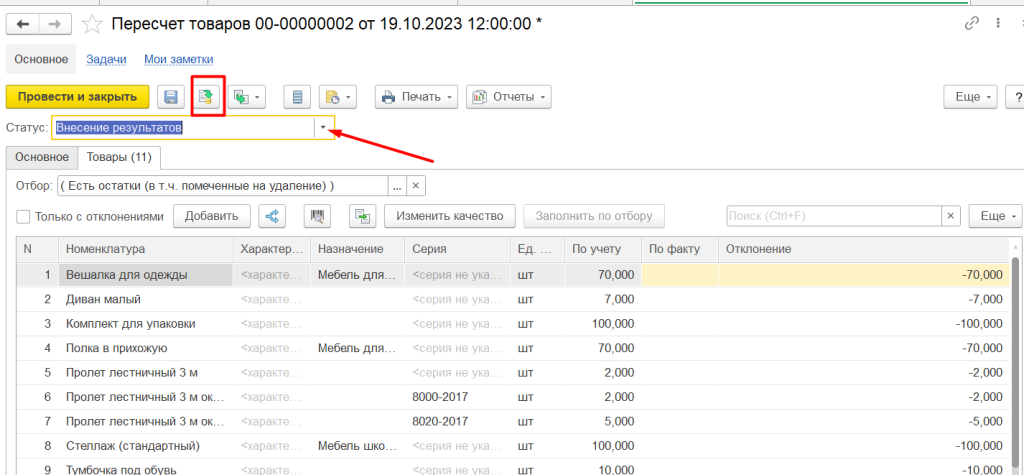The image size is (1024, 475).
Task: Switch to the Основное document tab
Action: tap(42, 157)
